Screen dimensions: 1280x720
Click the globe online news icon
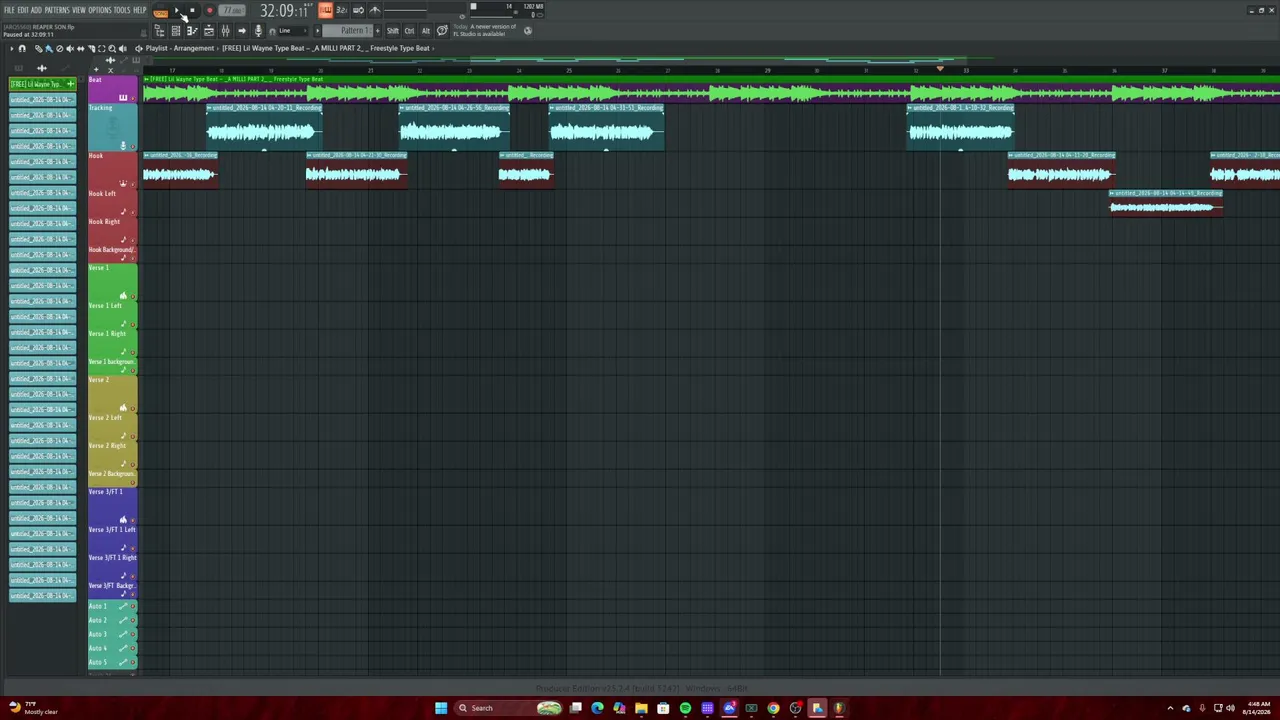[528, 31]
